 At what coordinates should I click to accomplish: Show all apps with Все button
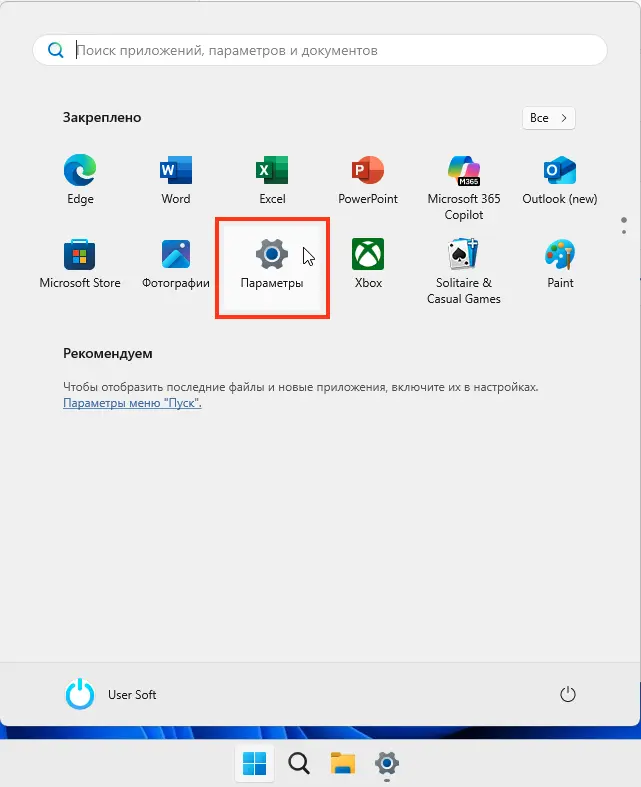tap(548, 118)
